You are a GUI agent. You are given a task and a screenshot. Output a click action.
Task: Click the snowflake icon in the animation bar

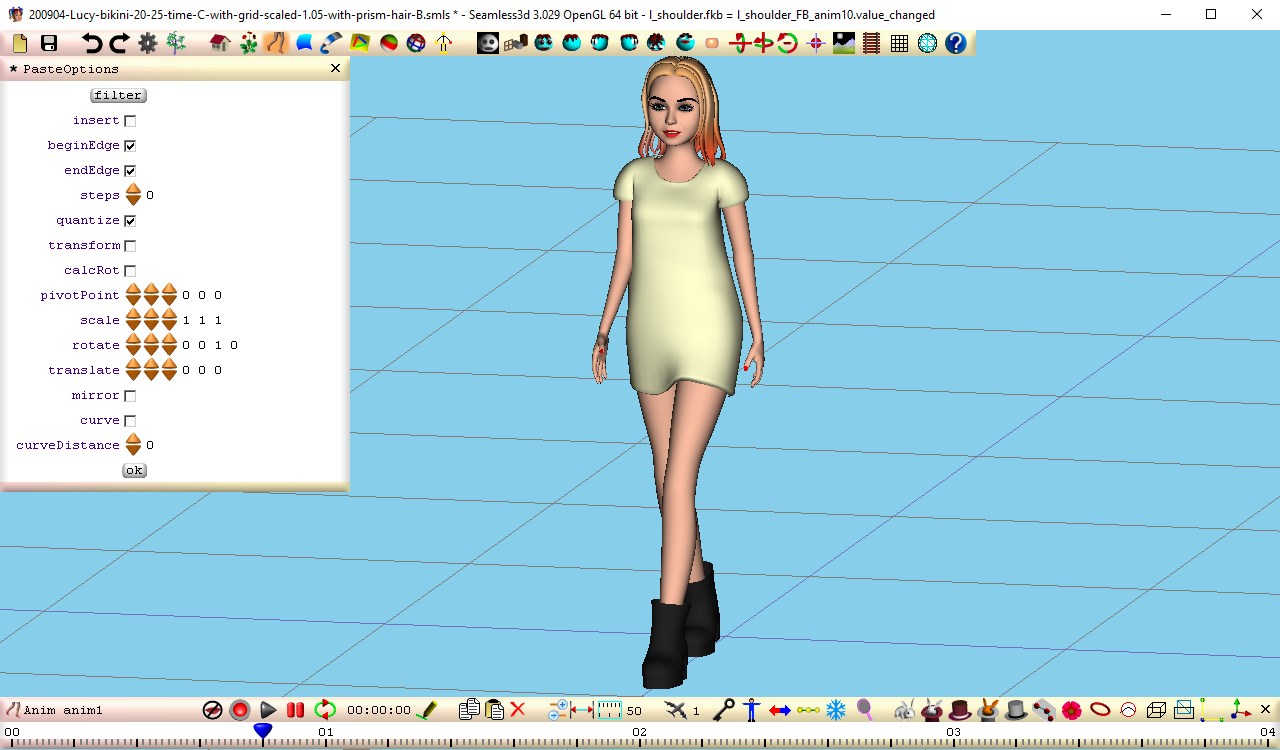click(836, 709)
